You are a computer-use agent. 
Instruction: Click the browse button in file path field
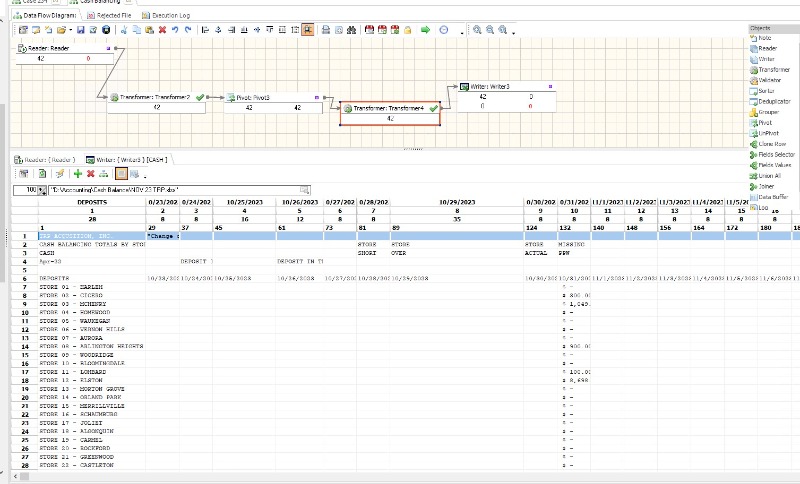click(305, 190)
